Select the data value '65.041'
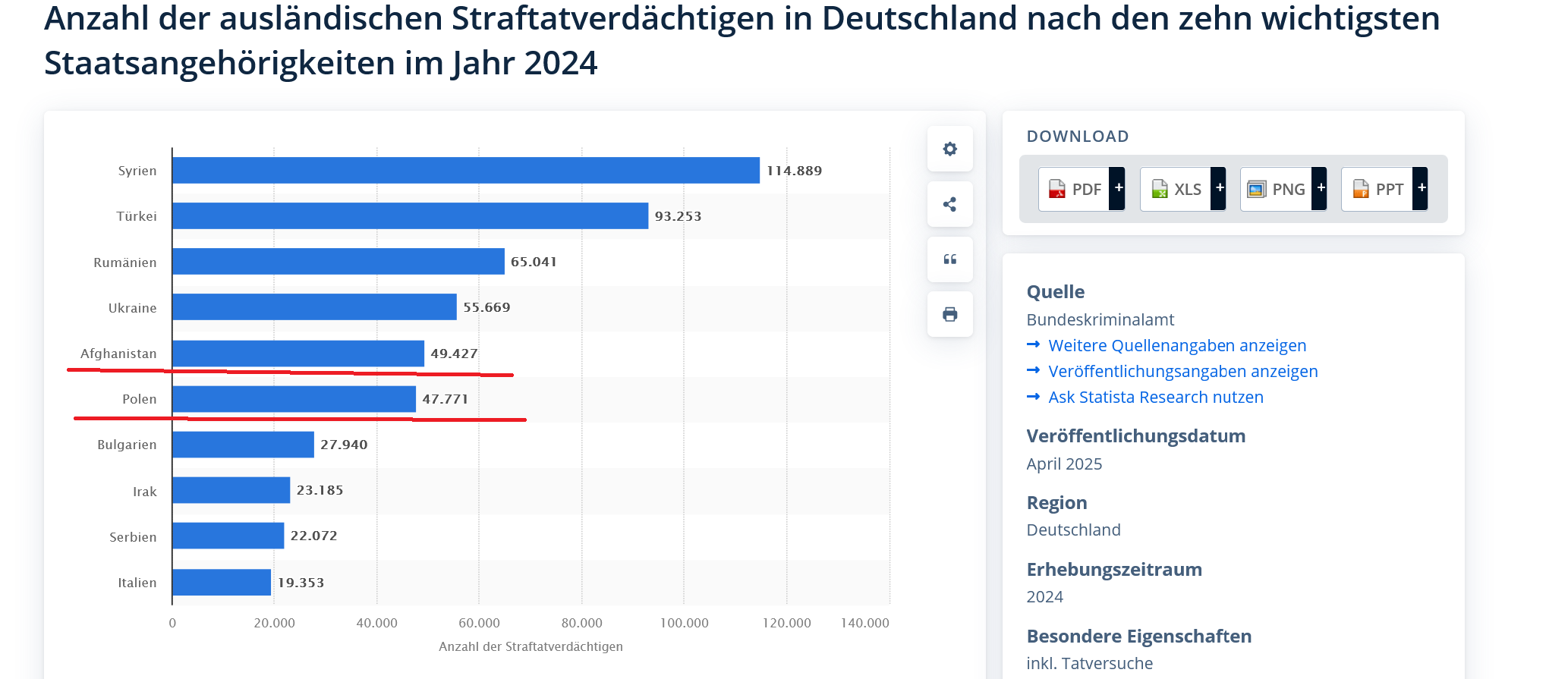1568x679 pixels. coord(534,262)
